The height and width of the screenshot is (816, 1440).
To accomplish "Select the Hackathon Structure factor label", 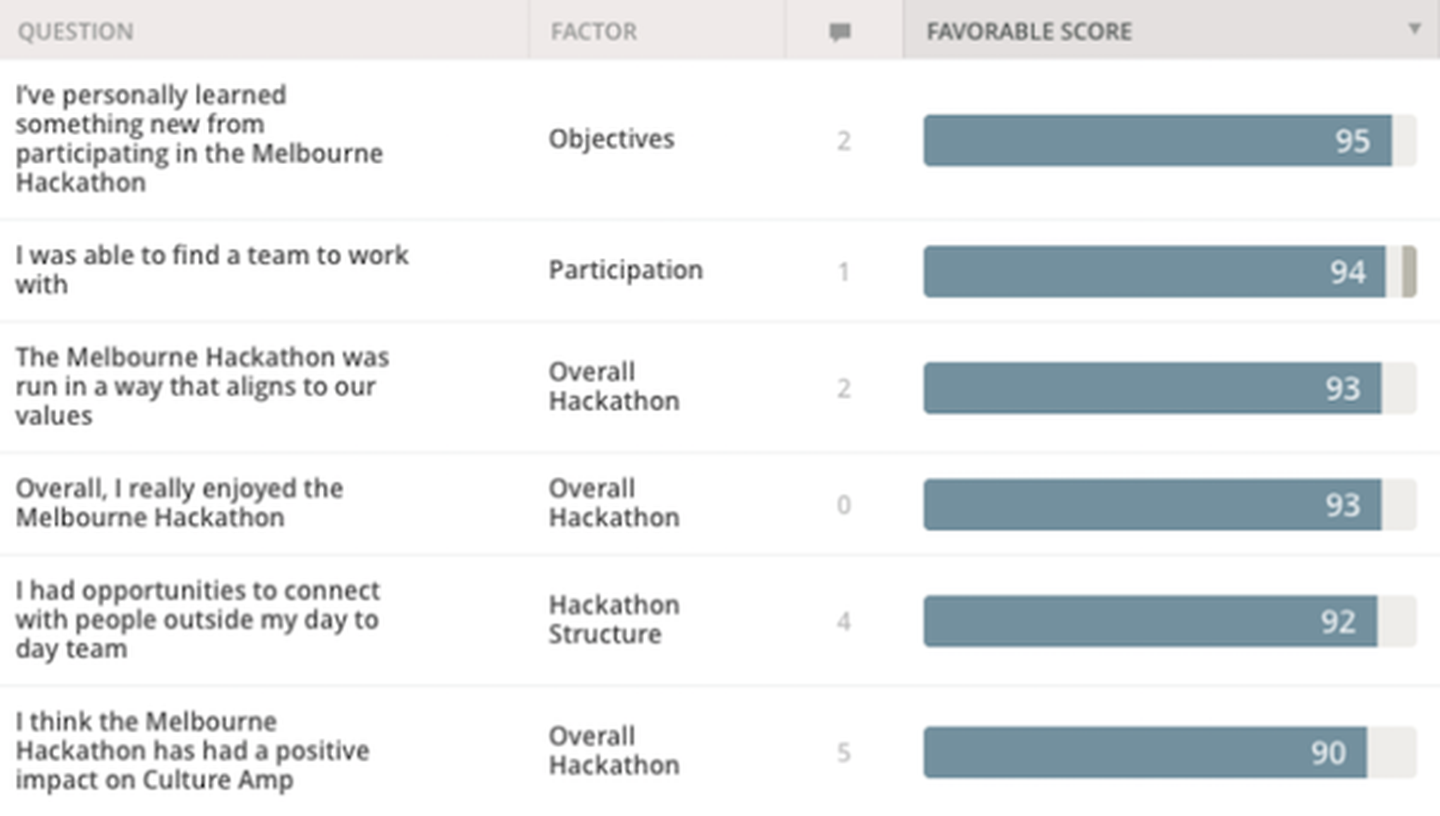I will point(613,619).
